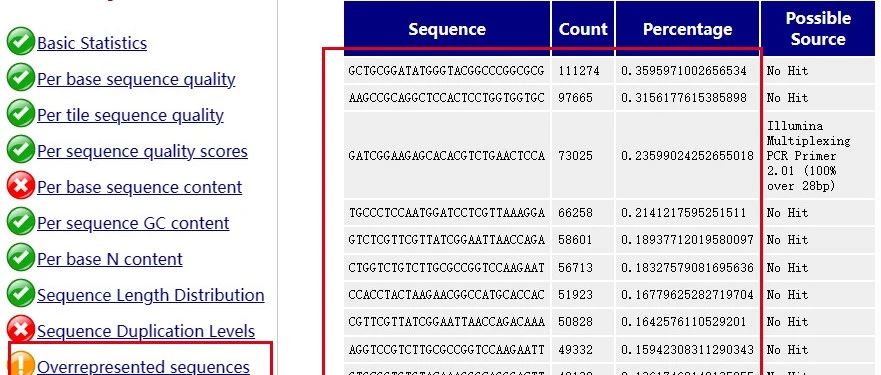
Task: Click the Count column header
Action: coord(583,29)
